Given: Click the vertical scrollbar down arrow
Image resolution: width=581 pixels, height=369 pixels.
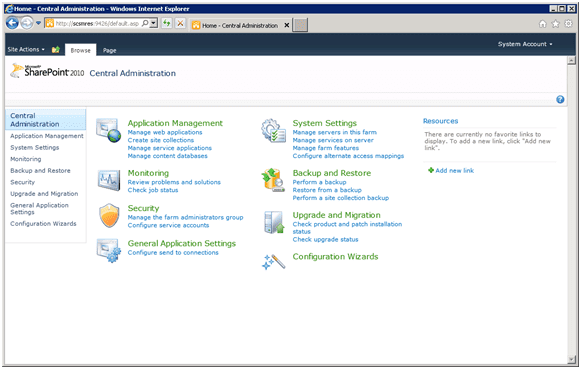Looking at the screenshot, I should click(571, 359).
